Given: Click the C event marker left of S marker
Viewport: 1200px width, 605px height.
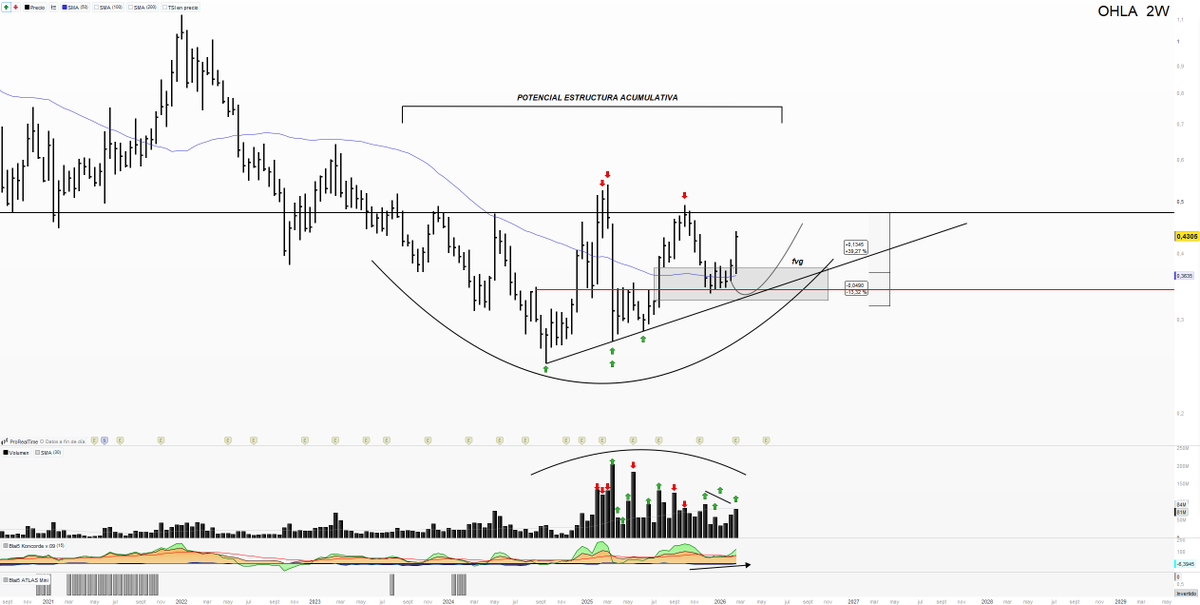Looking at the screenshot, I should coord(94,440).
